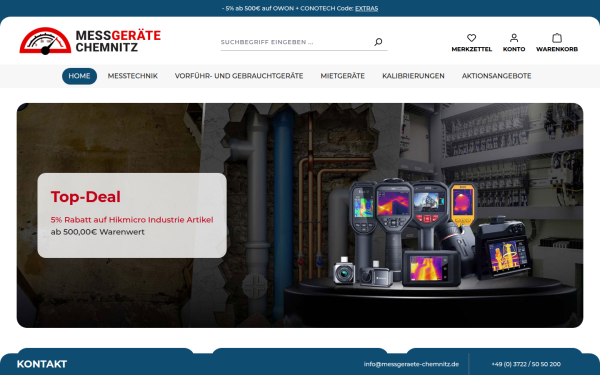Click the 'ab 500,00€ Warenwert' text
The image size is (600, 375).
coord(98,232)
